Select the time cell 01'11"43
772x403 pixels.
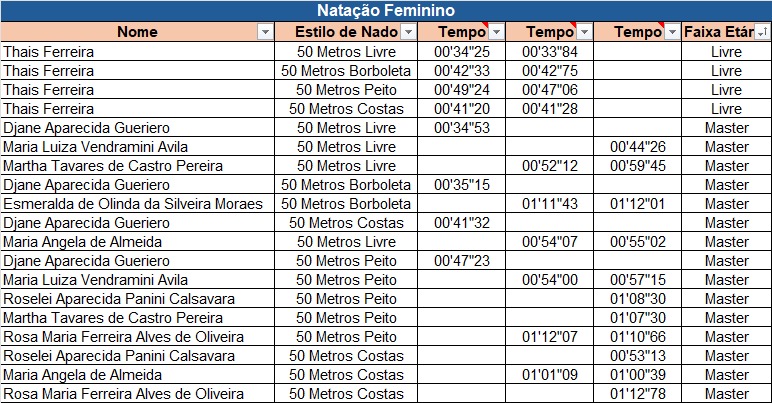550,204
